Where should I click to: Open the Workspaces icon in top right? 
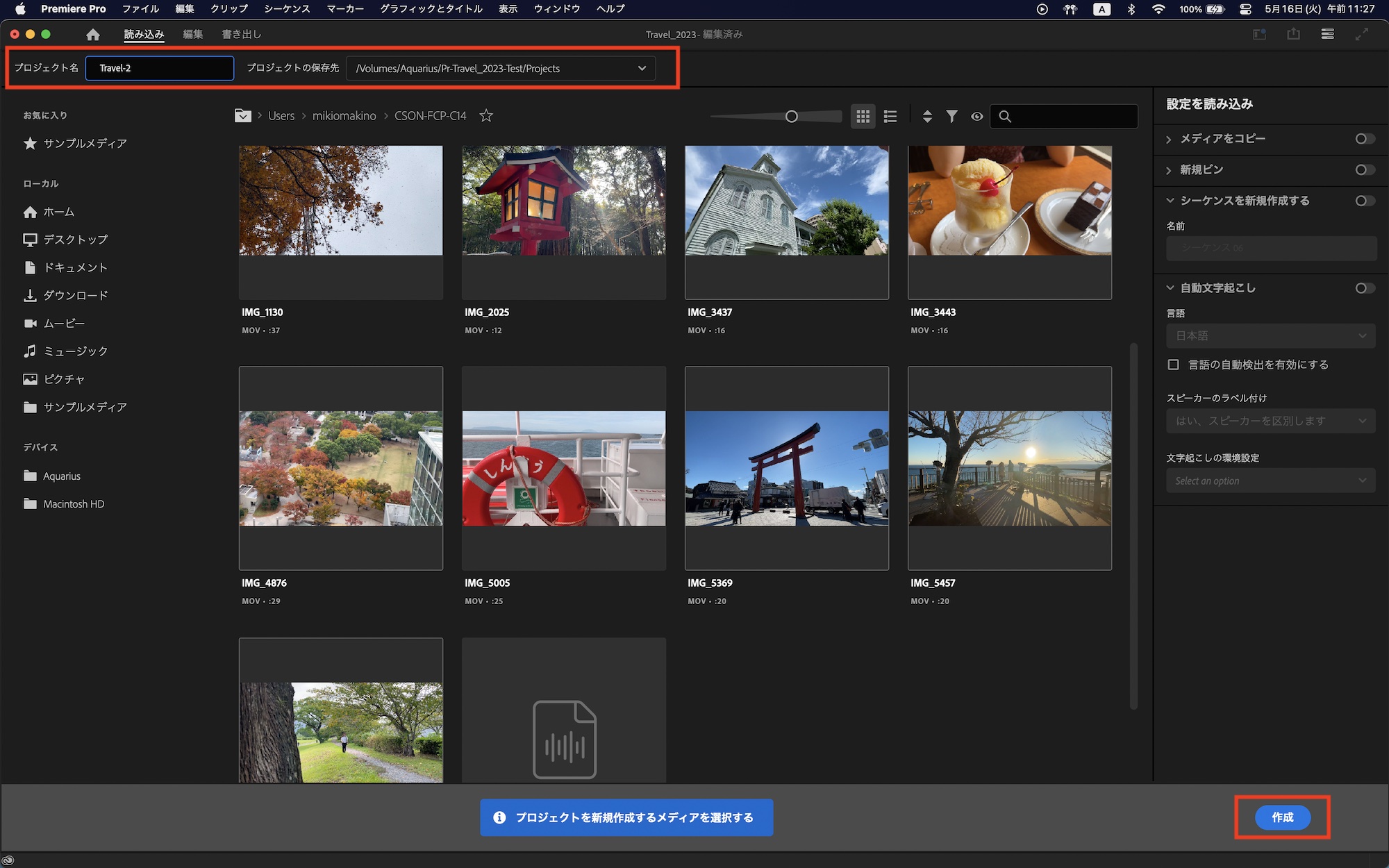click(1258, 34)
